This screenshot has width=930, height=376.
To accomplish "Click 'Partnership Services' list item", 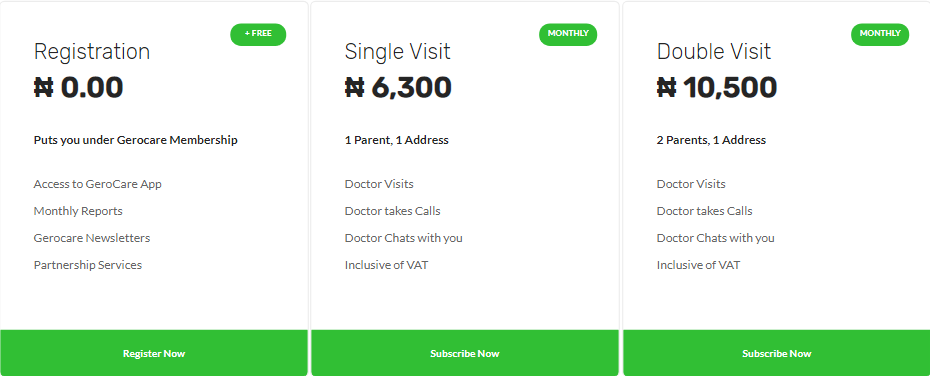I will (88, 265).
